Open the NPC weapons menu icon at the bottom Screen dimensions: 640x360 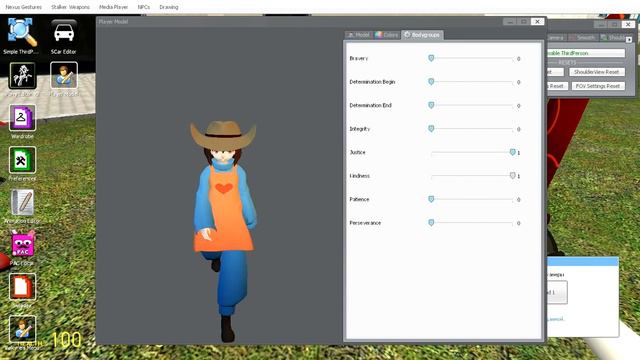22,329
